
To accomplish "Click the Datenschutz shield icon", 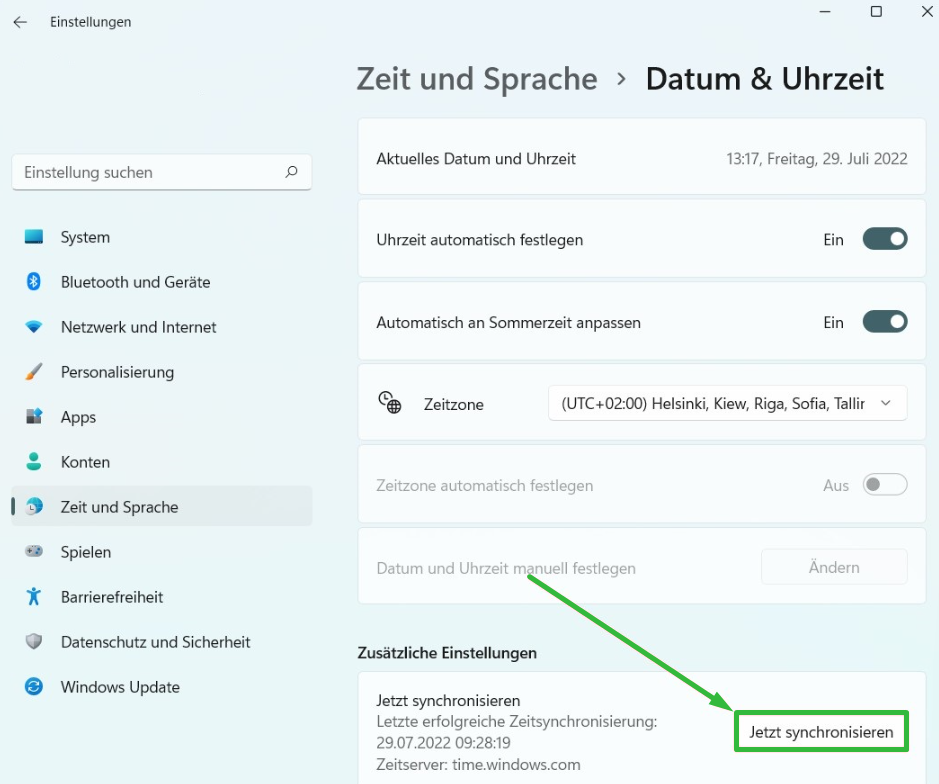I will point(34,641).
